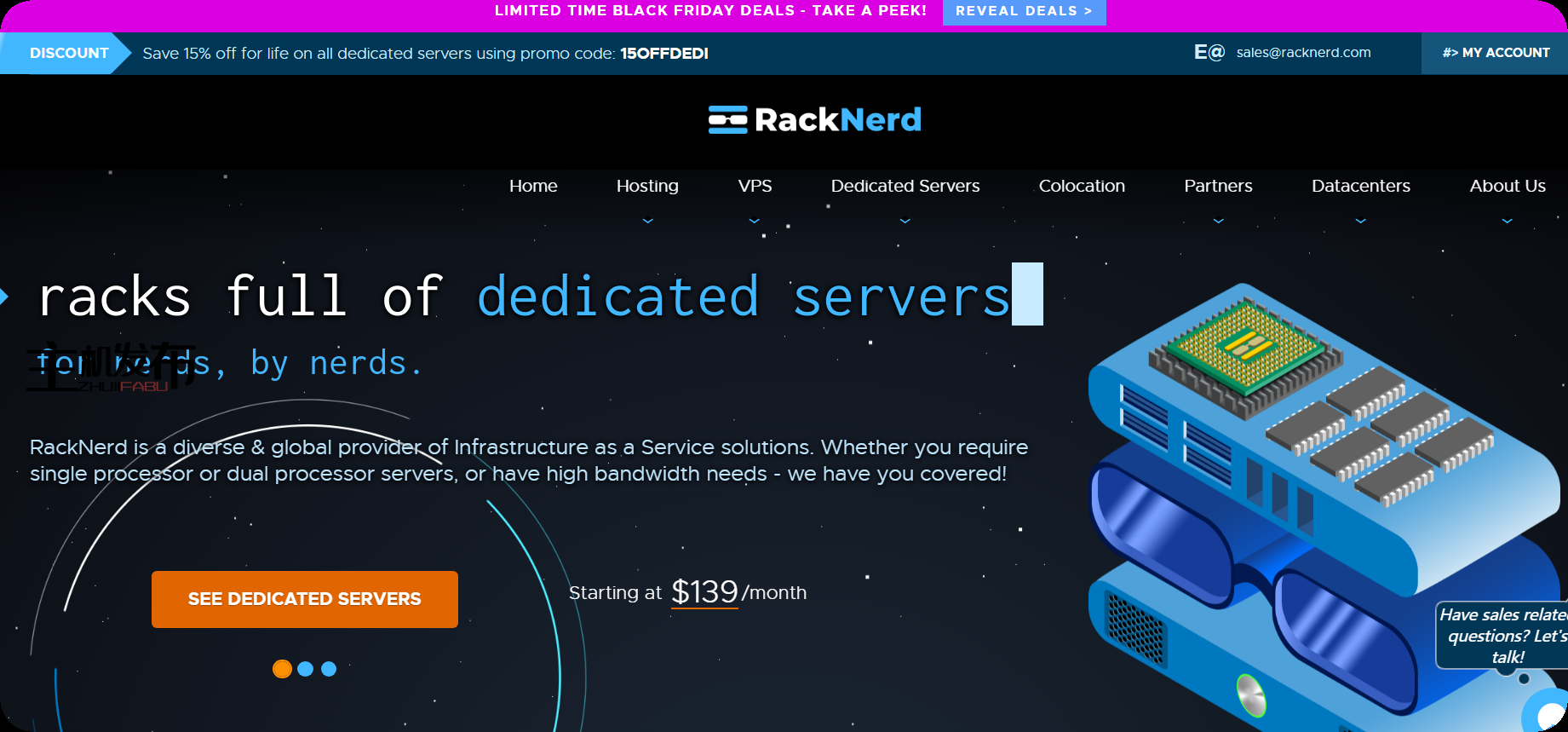Go to the Home menu item
Viewport: 1568px width, 732px height.
pos(533,186)
